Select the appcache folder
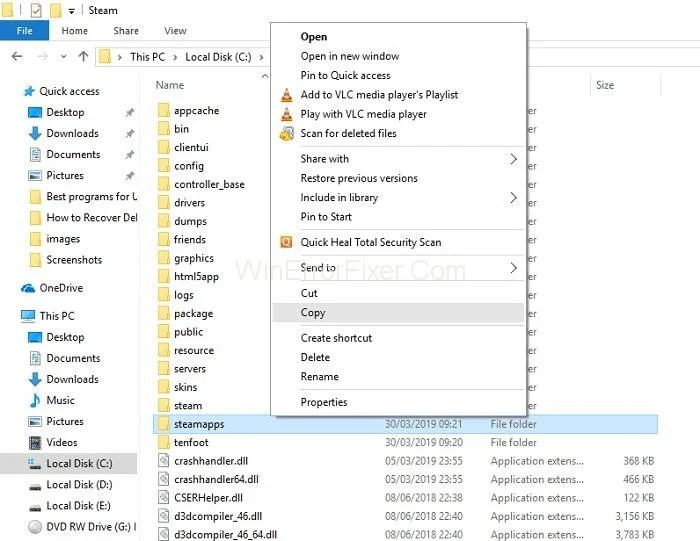The height and width of the screenshot is (541, 700). (x=196, y=111)
